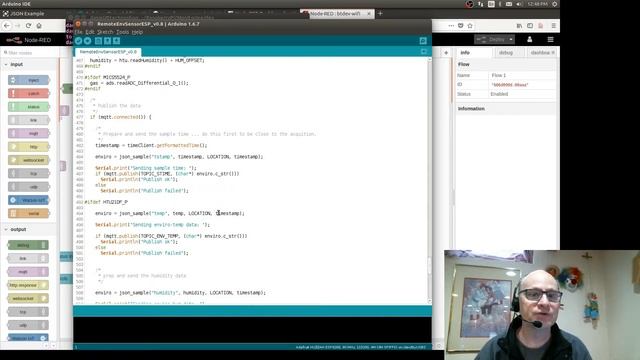Select the udp output node

(x=28, y=325)
